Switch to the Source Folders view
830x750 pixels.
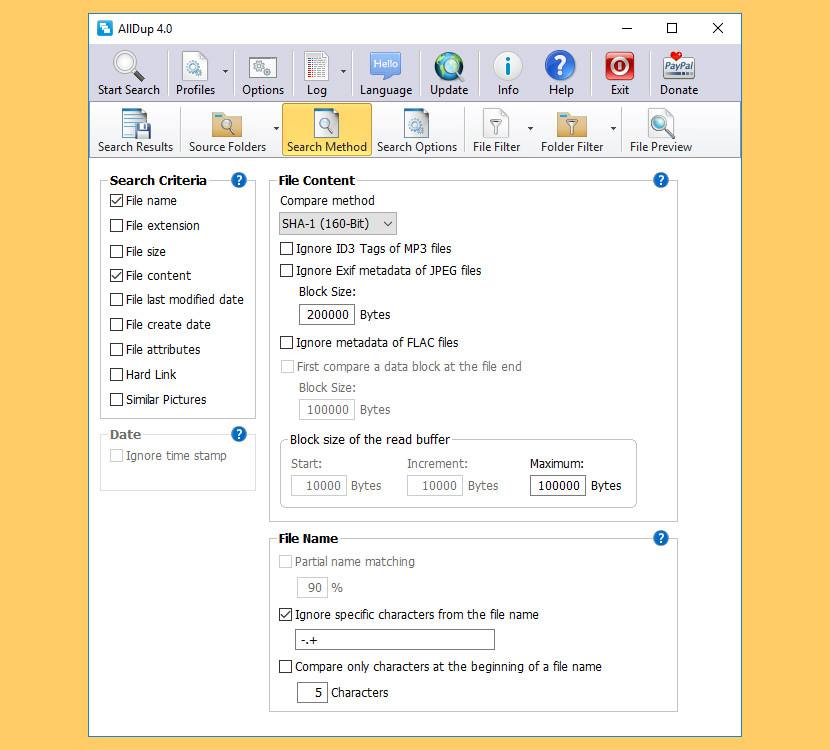[226, 130]
